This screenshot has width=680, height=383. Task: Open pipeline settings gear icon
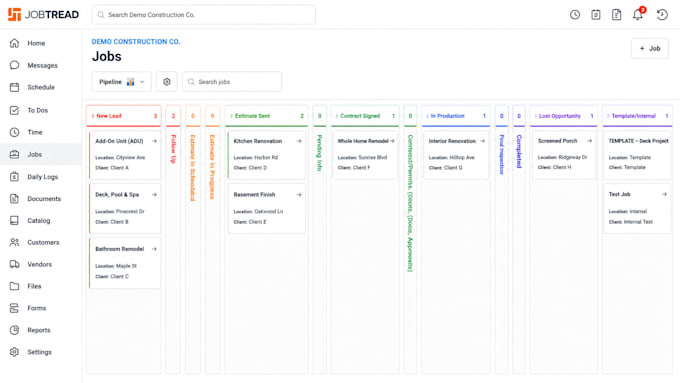(x=167, y=82)
